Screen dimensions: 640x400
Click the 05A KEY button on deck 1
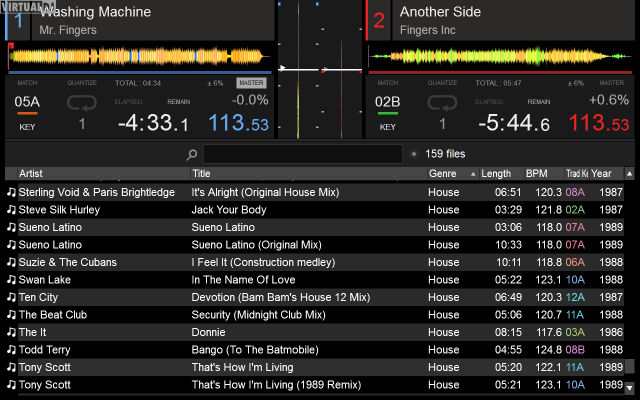(27, 112)
